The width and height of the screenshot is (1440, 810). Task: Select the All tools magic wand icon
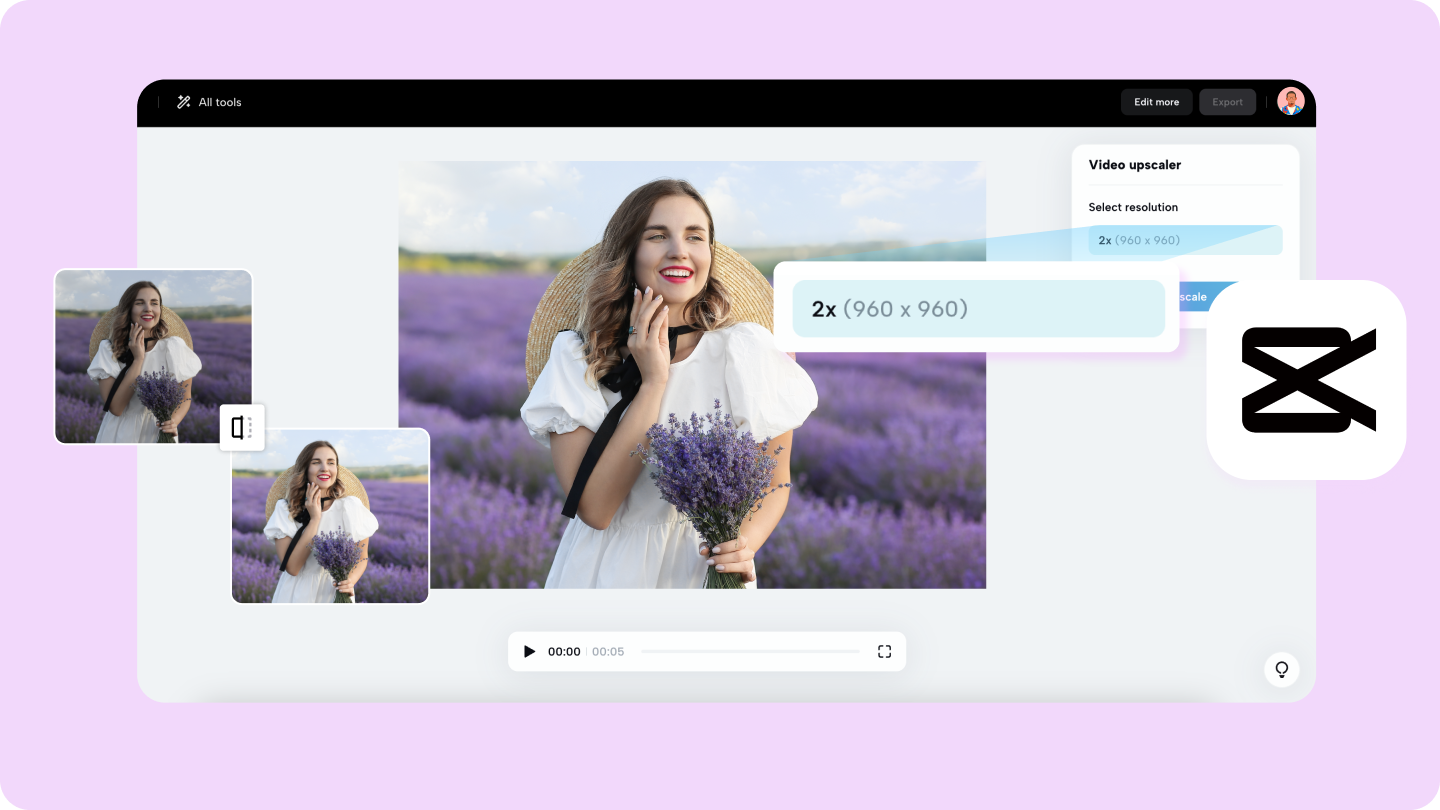tap(183, 101)
